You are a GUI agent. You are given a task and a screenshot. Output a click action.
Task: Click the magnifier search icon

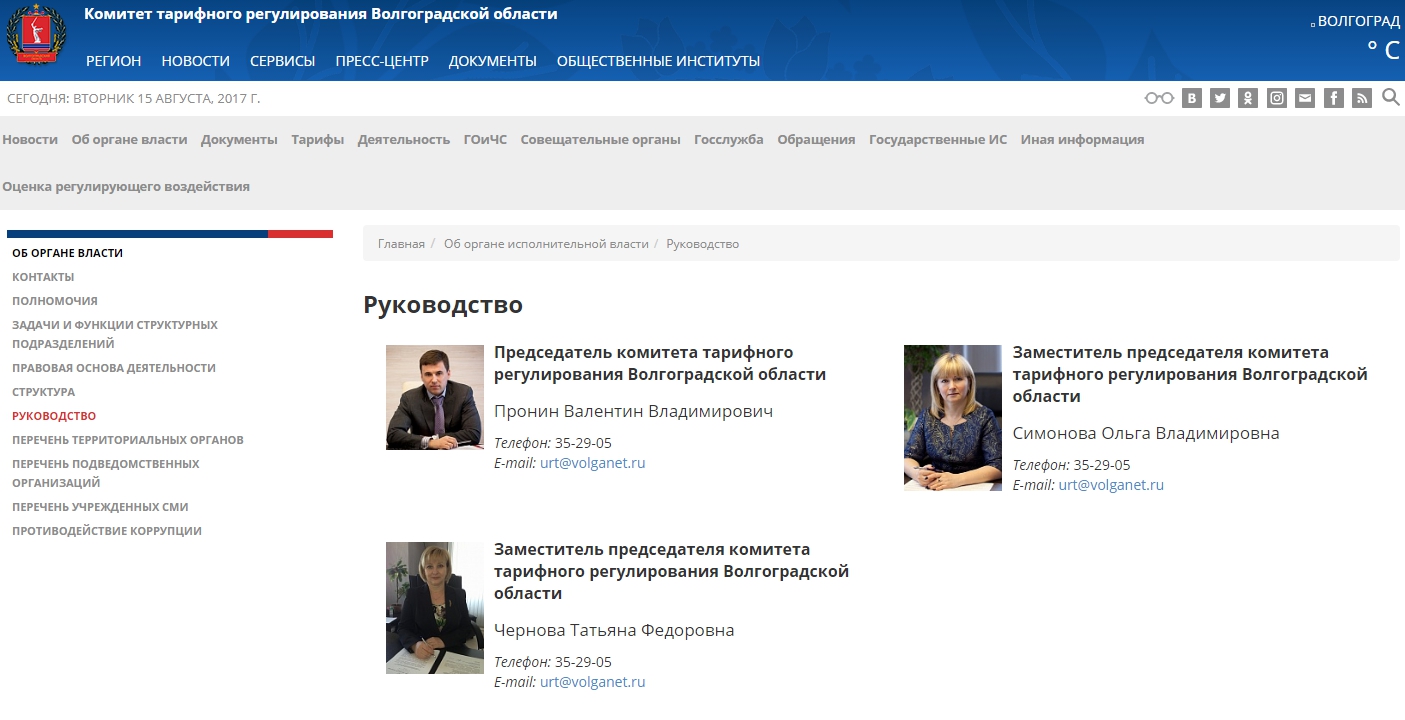tap(1391, 97)
